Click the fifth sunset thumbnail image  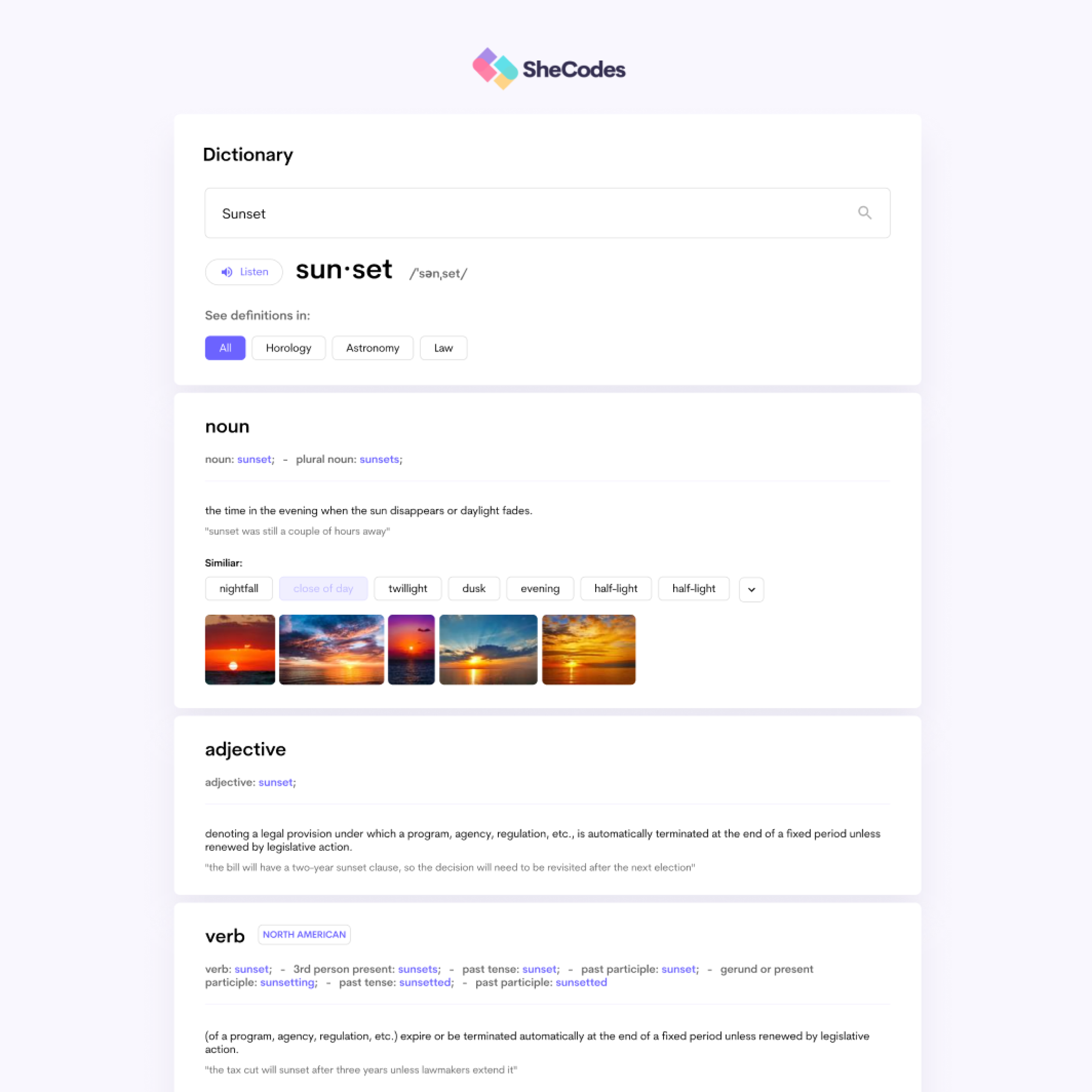coord(588,649)
